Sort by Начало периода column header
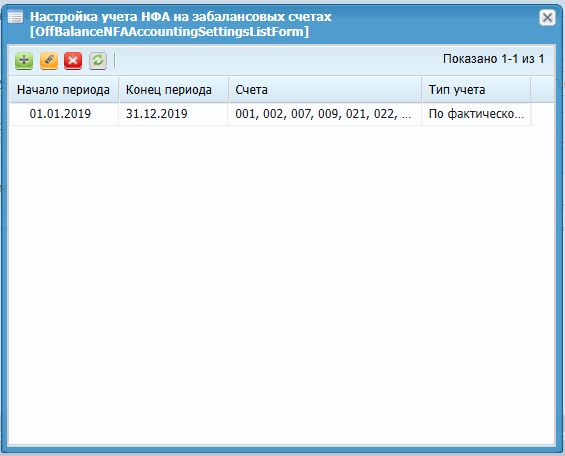This screenshot has height=456, width=565. pos(63,90)
